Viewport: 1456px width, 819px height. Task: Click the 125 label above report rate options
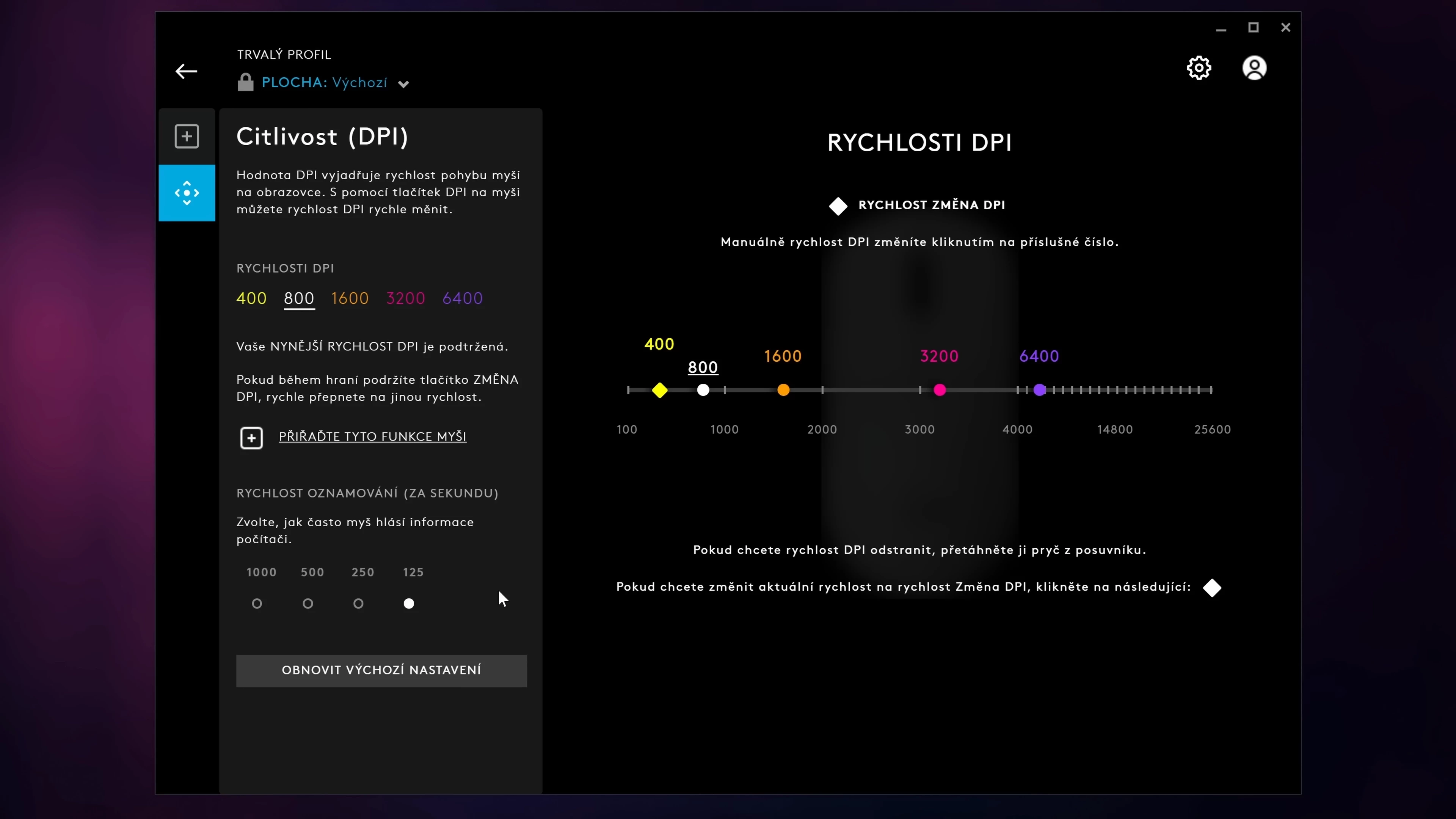click(413, 573)
